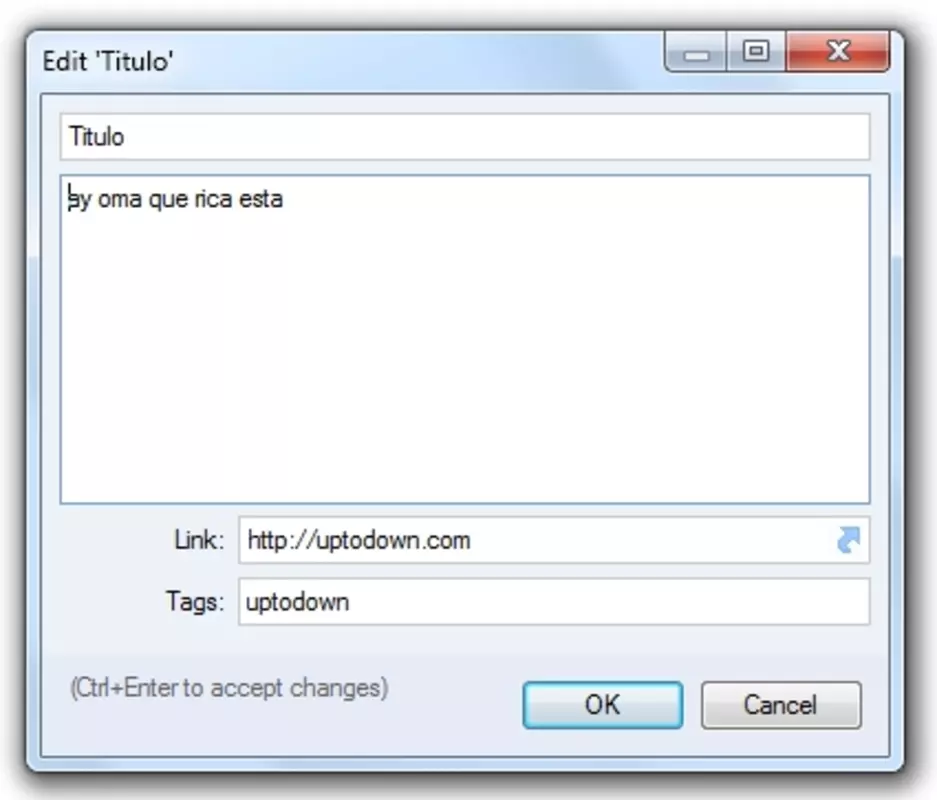Confirm changes with the OK button
This screenshot has width=937, height=800.
602,705
